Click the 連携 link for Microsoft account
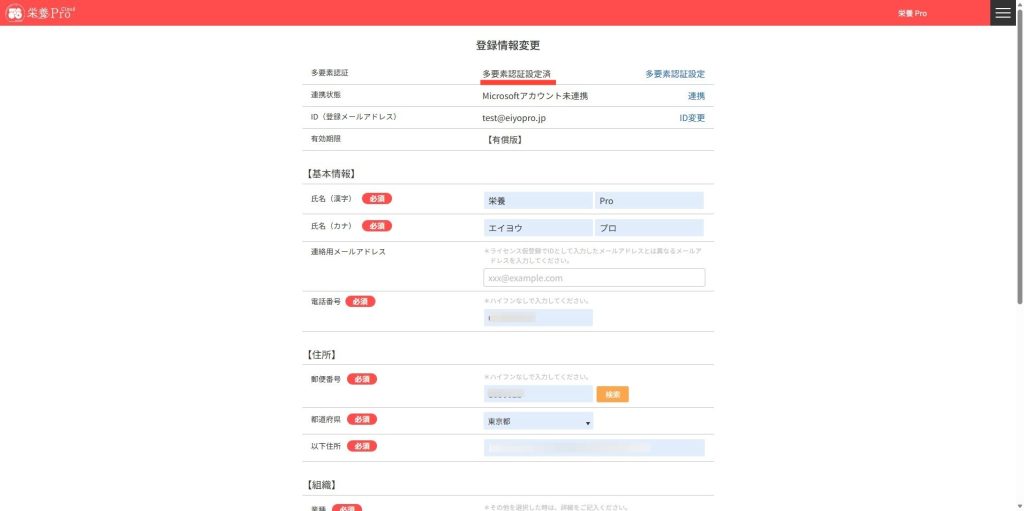Viewport: 1024px width, 511px height. [x=696, y=96]
